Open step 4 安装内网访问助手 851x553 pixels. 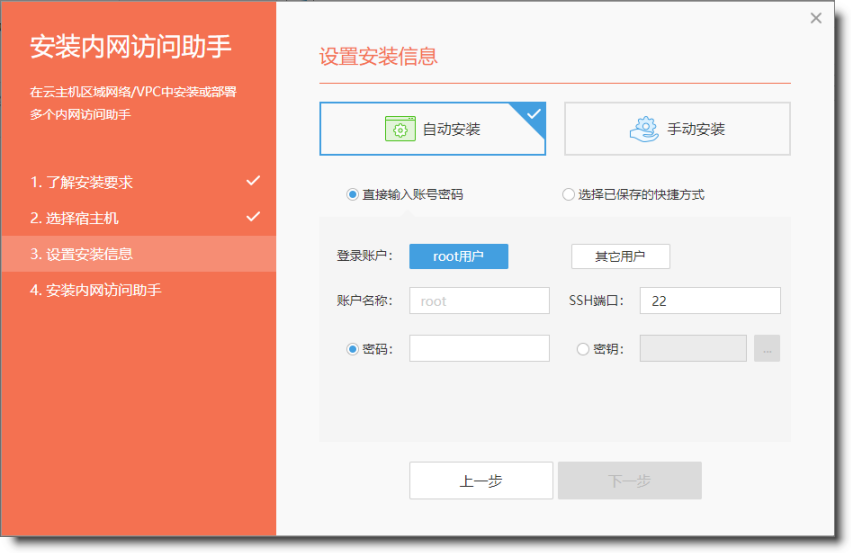pyautogui.click(x=96, y=290)
